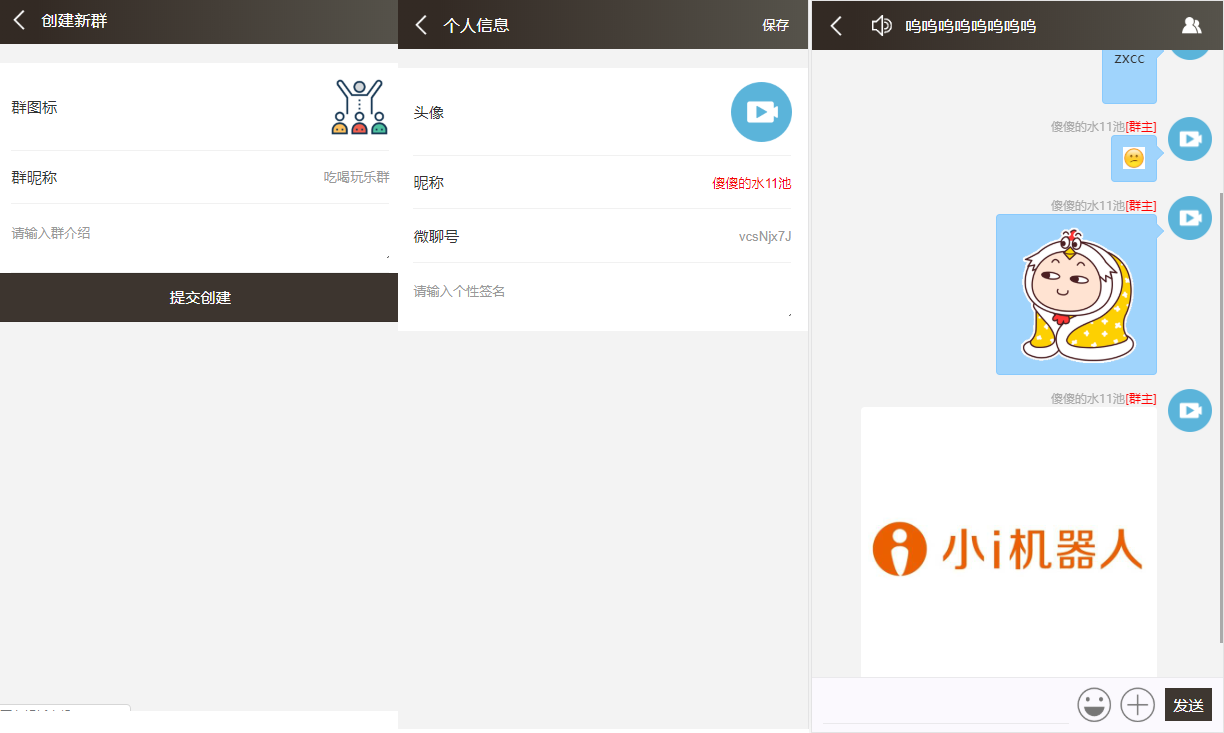Change the profile avatar next to 头像

pyautogui.click(x=761, y=112)
